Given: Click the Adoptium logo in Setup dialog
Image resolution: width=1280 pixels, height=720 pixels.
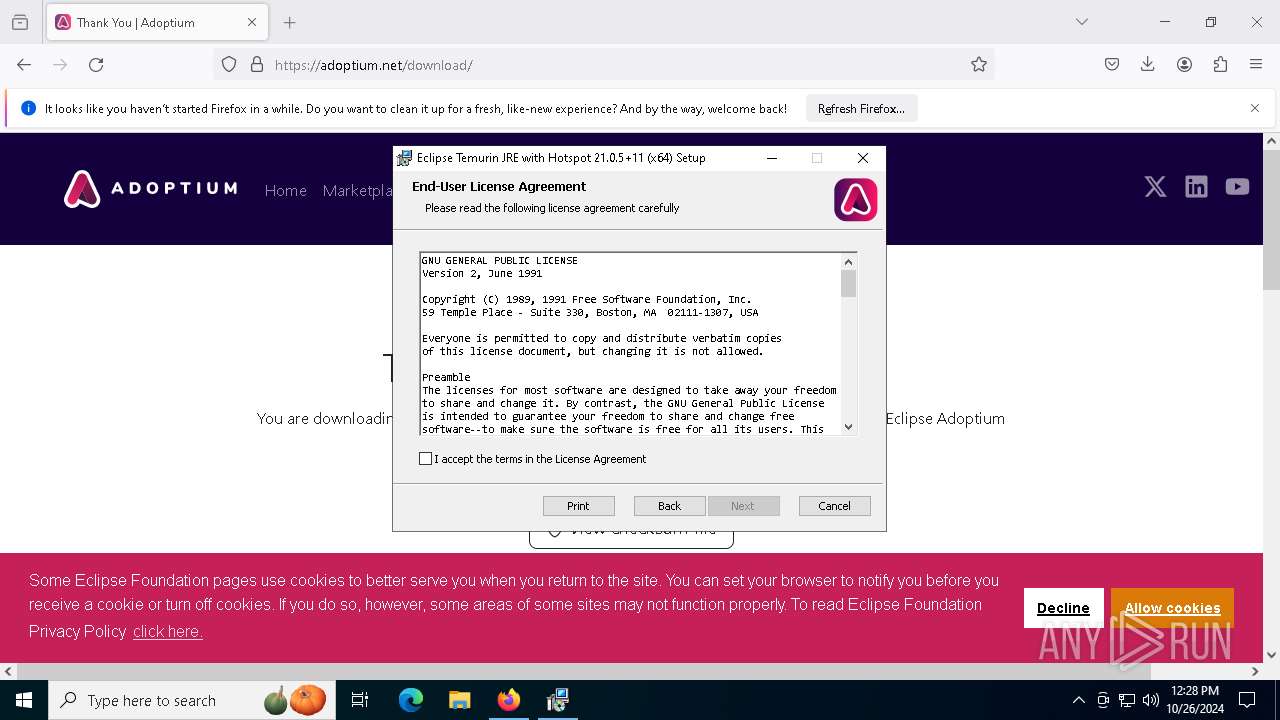Looking at the screenshot, I should 855,199.
